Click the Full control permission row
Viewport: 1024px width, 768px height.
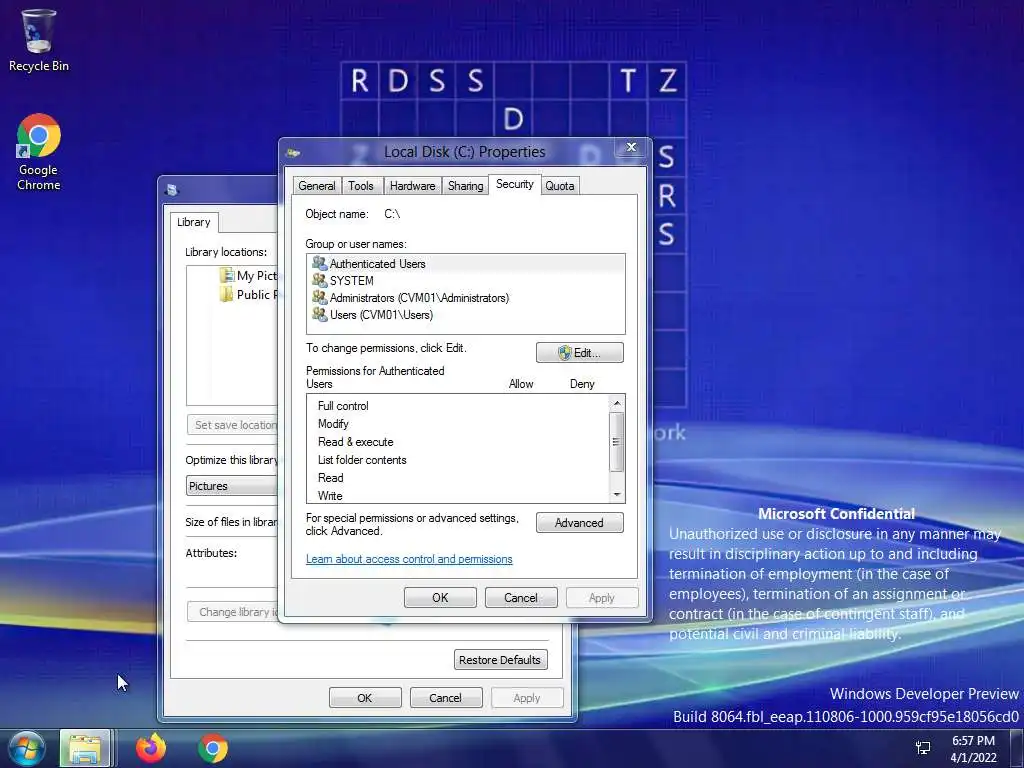point(458,406)
